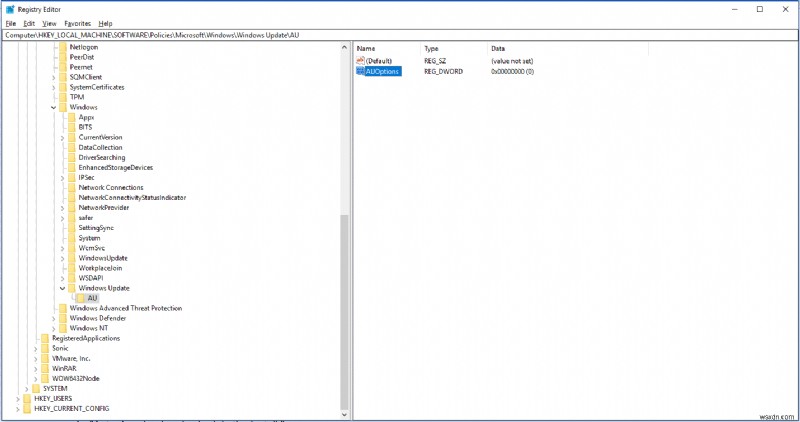Click the Appx folder icon

(x=72, y=117)
